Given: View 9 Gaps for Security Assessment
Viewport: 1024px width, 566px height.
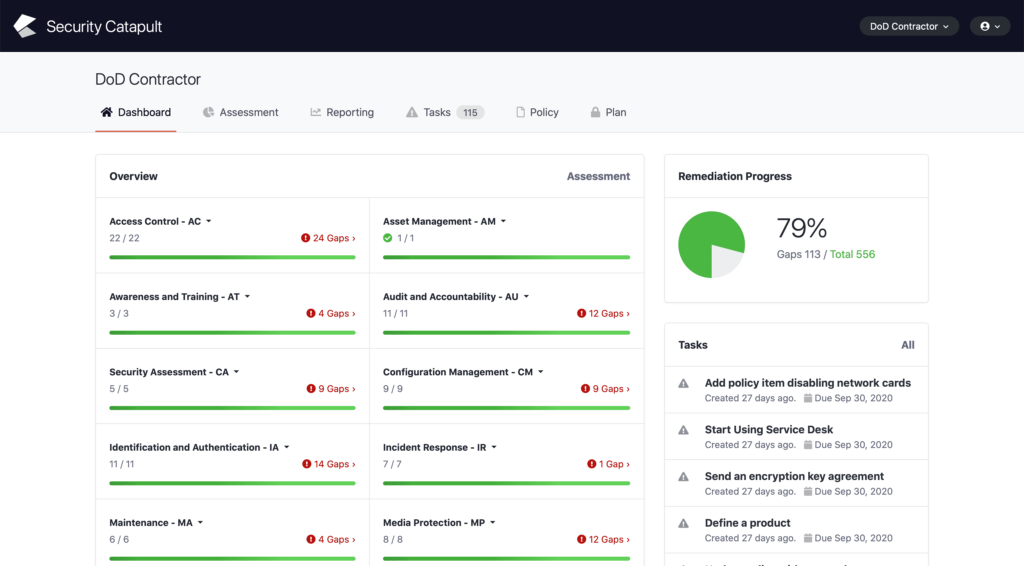Looking at the screenshot, I should click(x=331, y=389).
